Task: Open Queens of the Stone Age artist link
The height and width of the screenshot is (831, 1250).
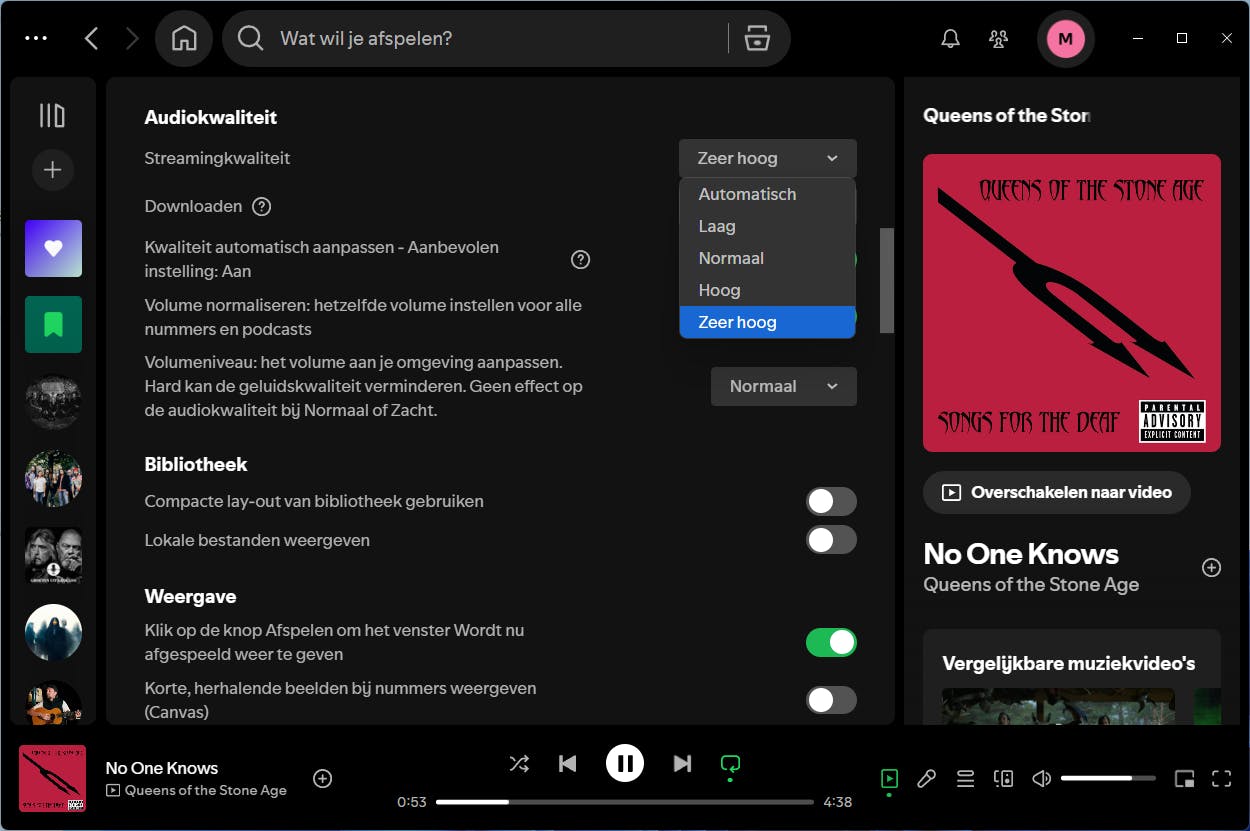Action: (x=1031, y=584)
